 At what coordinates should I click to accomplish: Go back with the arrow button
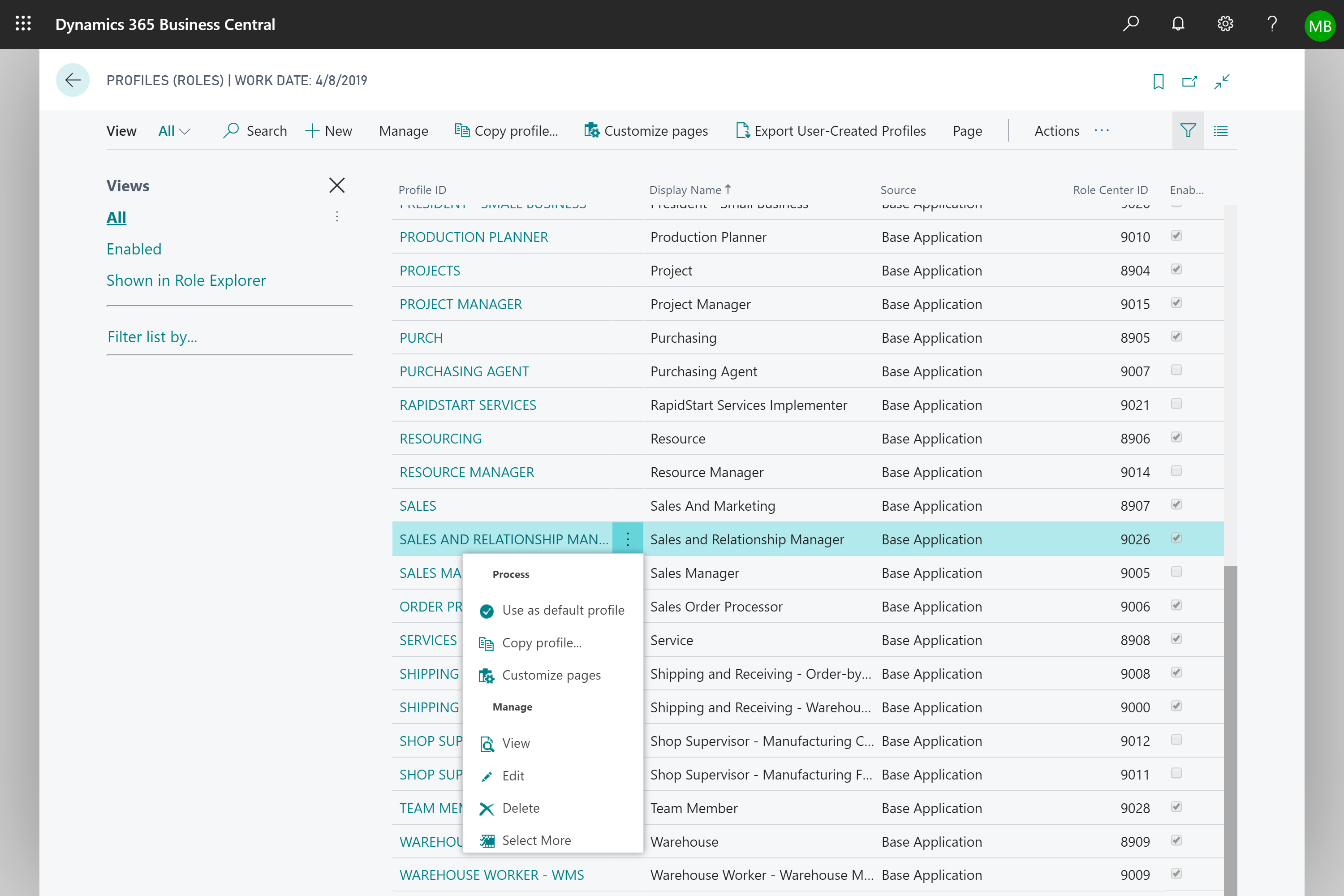(73, 80)
